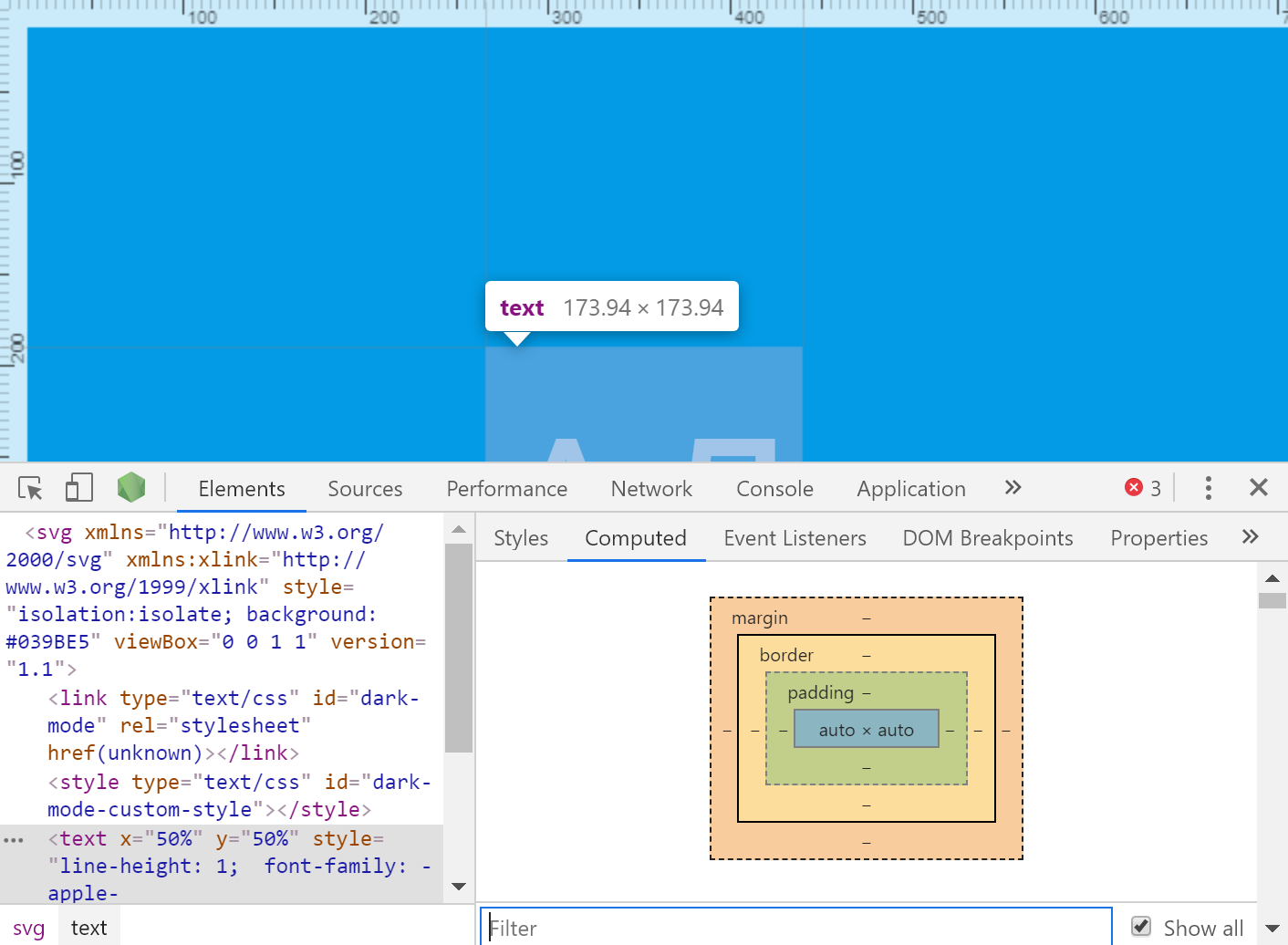Screen dimensions: 1288x945
Task: Click the chevron for more sidebar tabs
Action: coord(1250,537)
